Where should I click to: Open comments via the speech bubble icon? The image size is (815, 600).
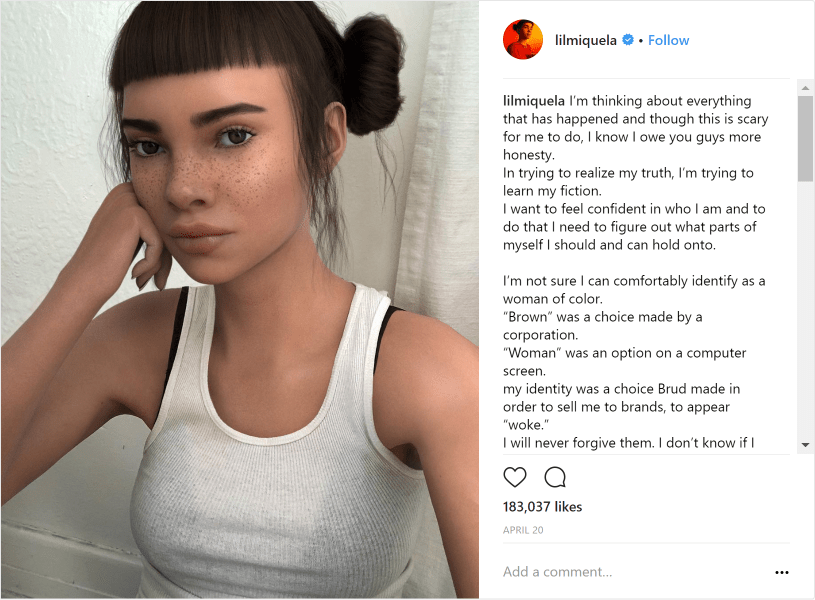coord(555,477)
